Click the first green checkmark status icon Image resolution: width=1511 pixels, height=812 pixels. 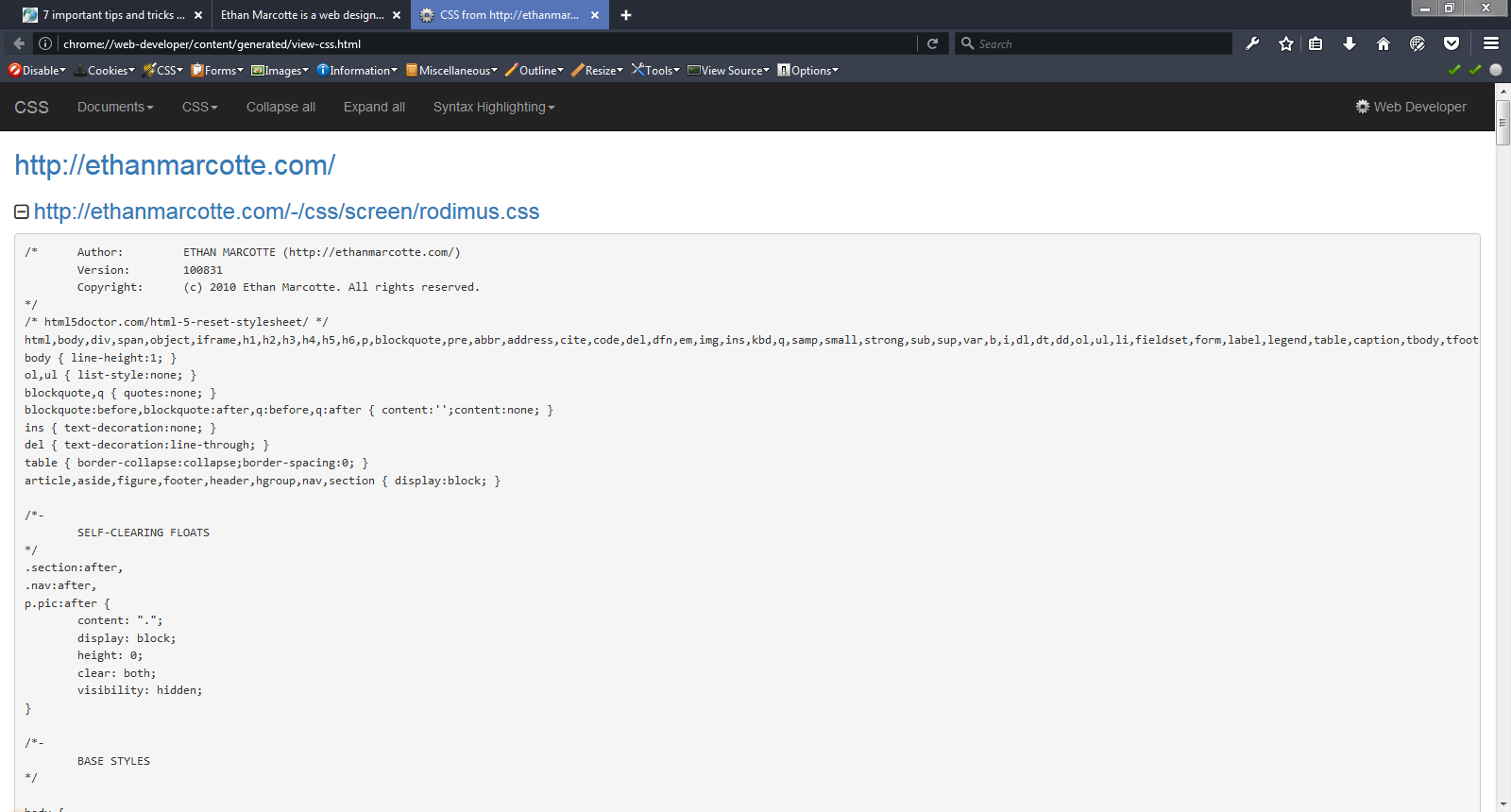pyautogui.click(x=1454, y=70)
